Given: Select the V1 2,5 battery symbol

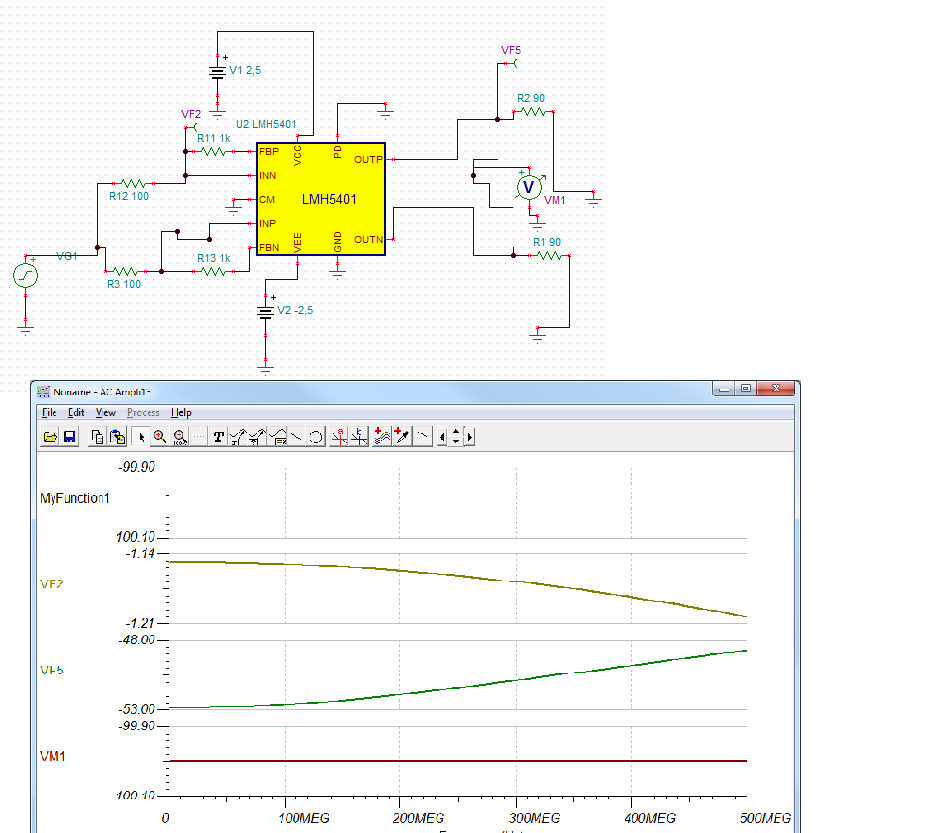Looking at the screenshot, I should point(217,72).
